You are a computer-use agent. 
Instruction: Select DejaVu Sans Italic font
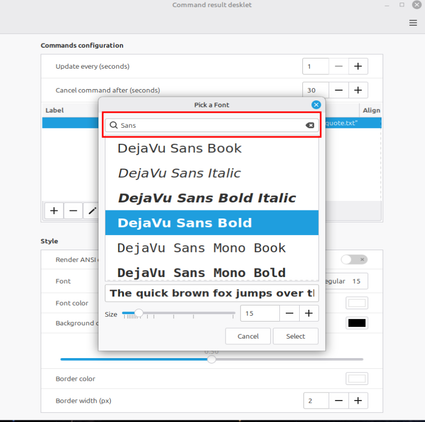click(x=212, y=173)
